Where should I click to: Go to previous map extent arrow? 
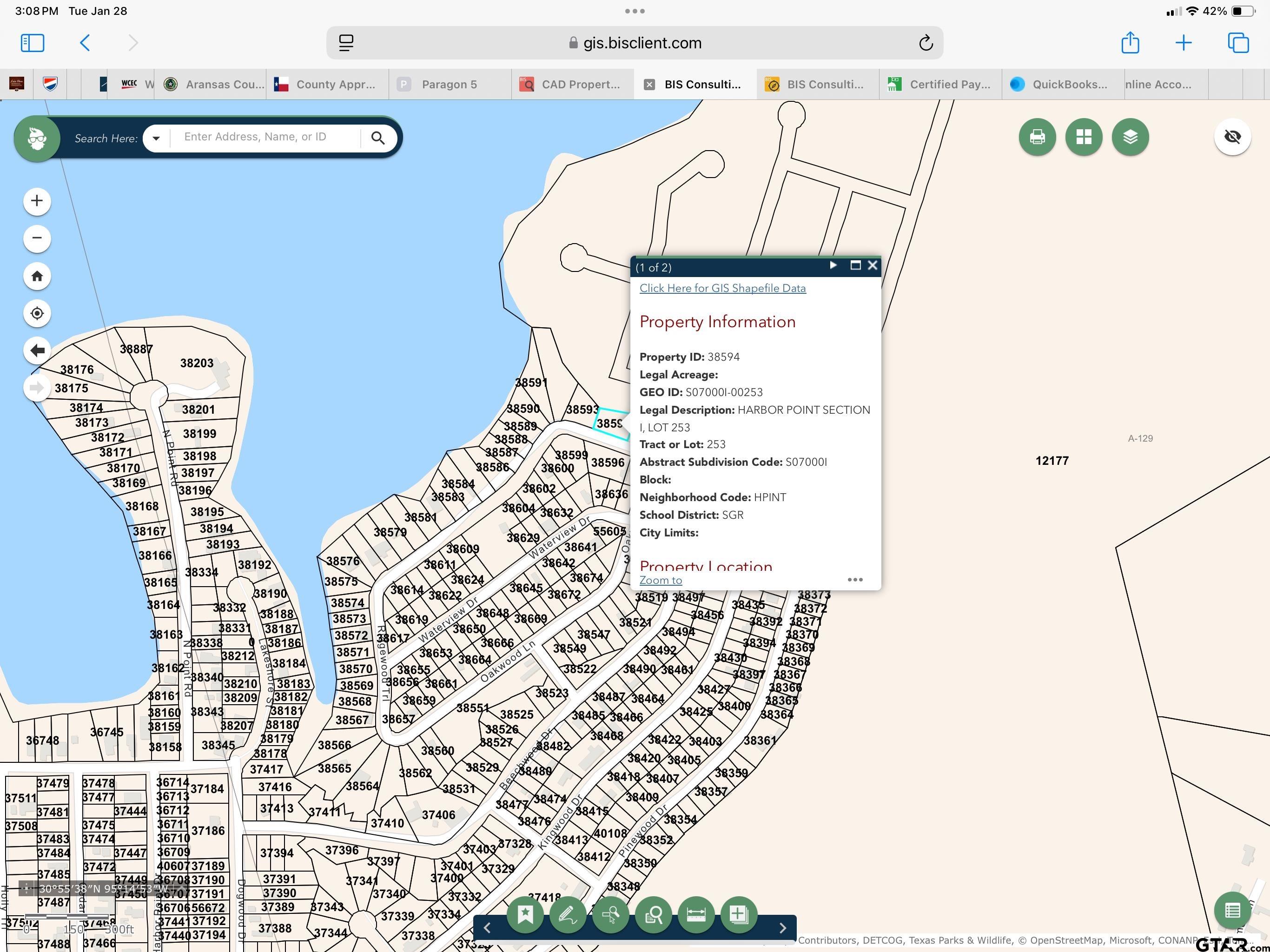click(37, 350)
